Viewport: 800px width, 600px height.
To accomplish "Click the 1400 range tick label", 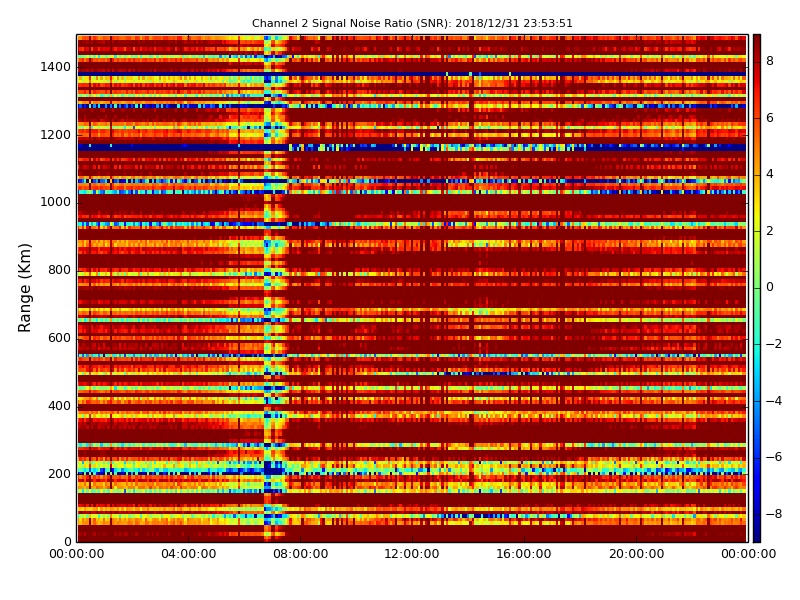I will click(x=56, y=67).
